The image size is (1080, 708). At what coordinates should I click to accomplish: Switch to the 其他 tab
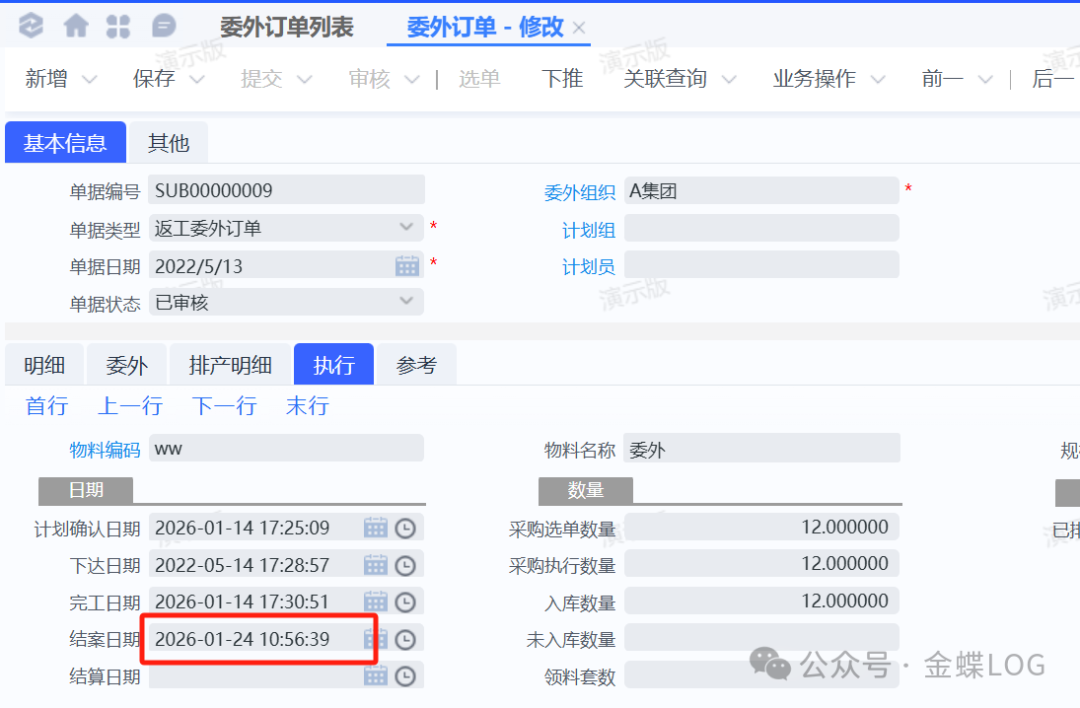[168, 143]
